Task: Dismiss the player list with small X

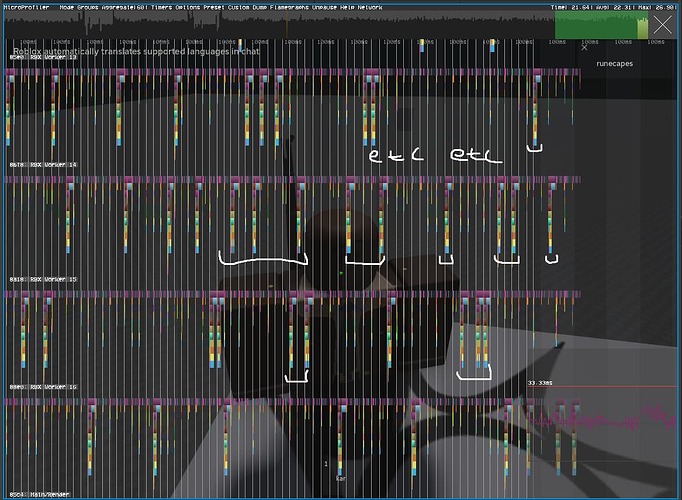Action: click(x=584, y=47)
